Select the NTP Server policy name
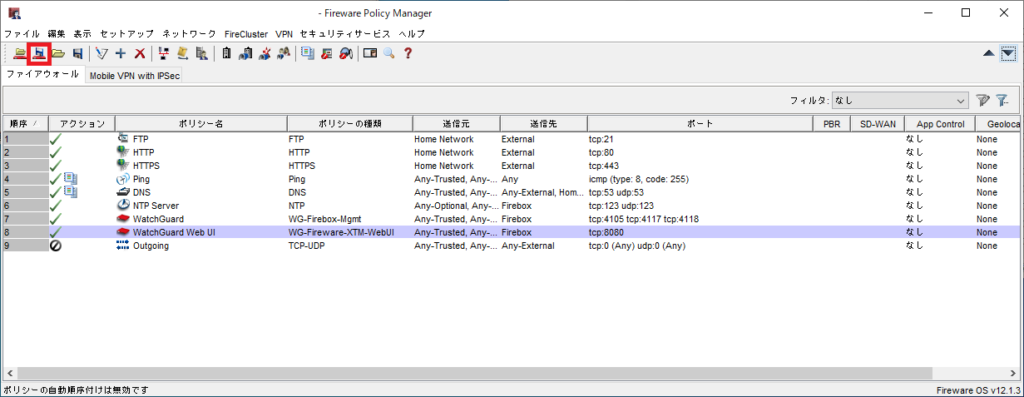1024x397 pixels. [x=156, y=206]
